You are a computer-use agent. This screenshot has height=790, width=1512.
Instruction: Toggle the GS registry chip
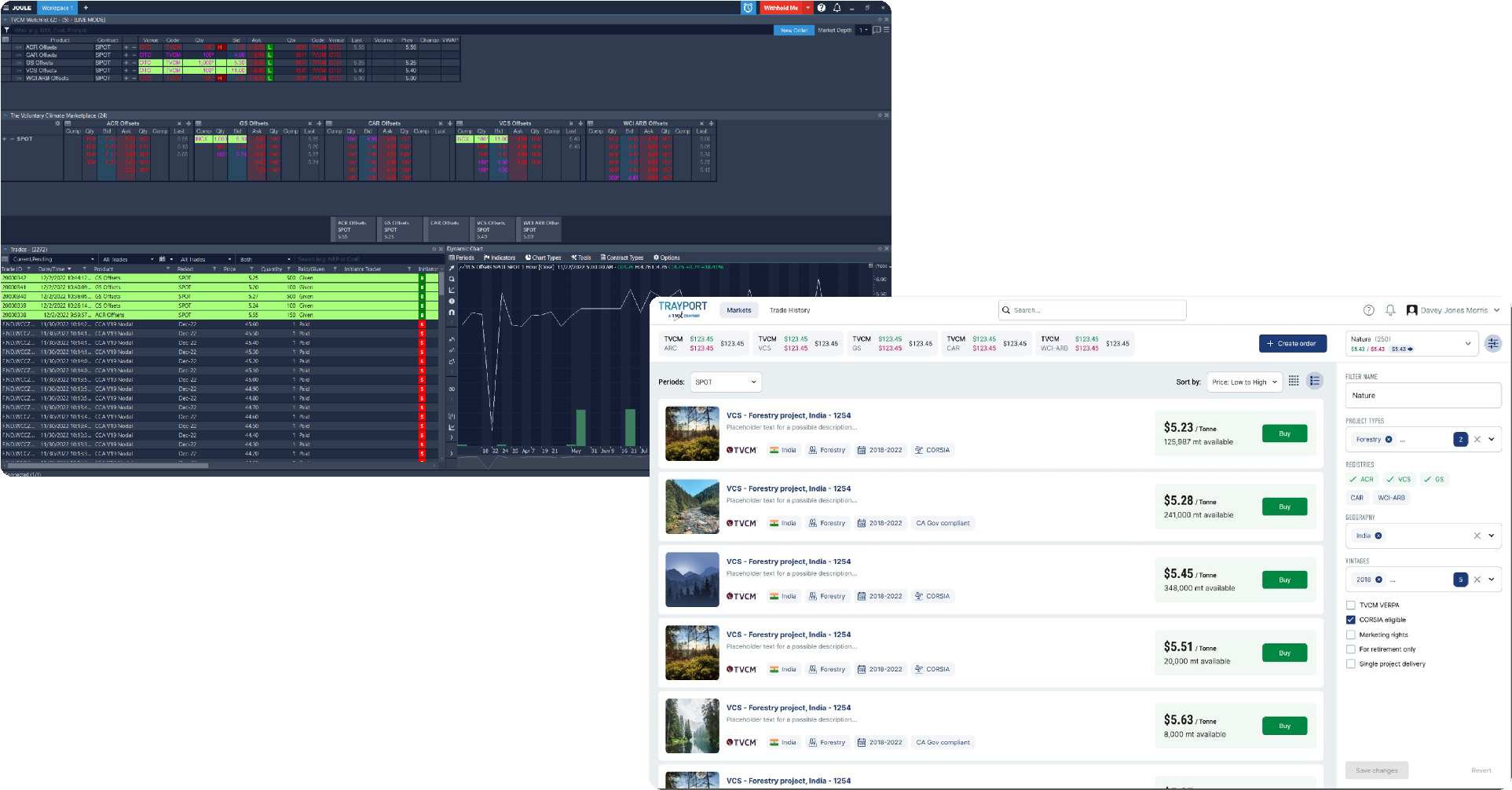coord(1434,479)
